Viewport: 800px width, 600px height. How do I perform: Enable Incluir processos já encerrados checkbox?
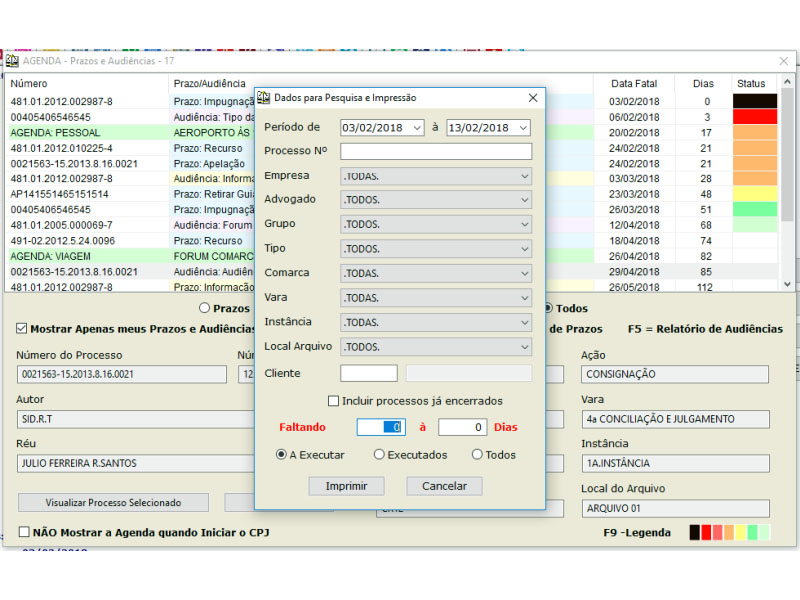point(334,401)
